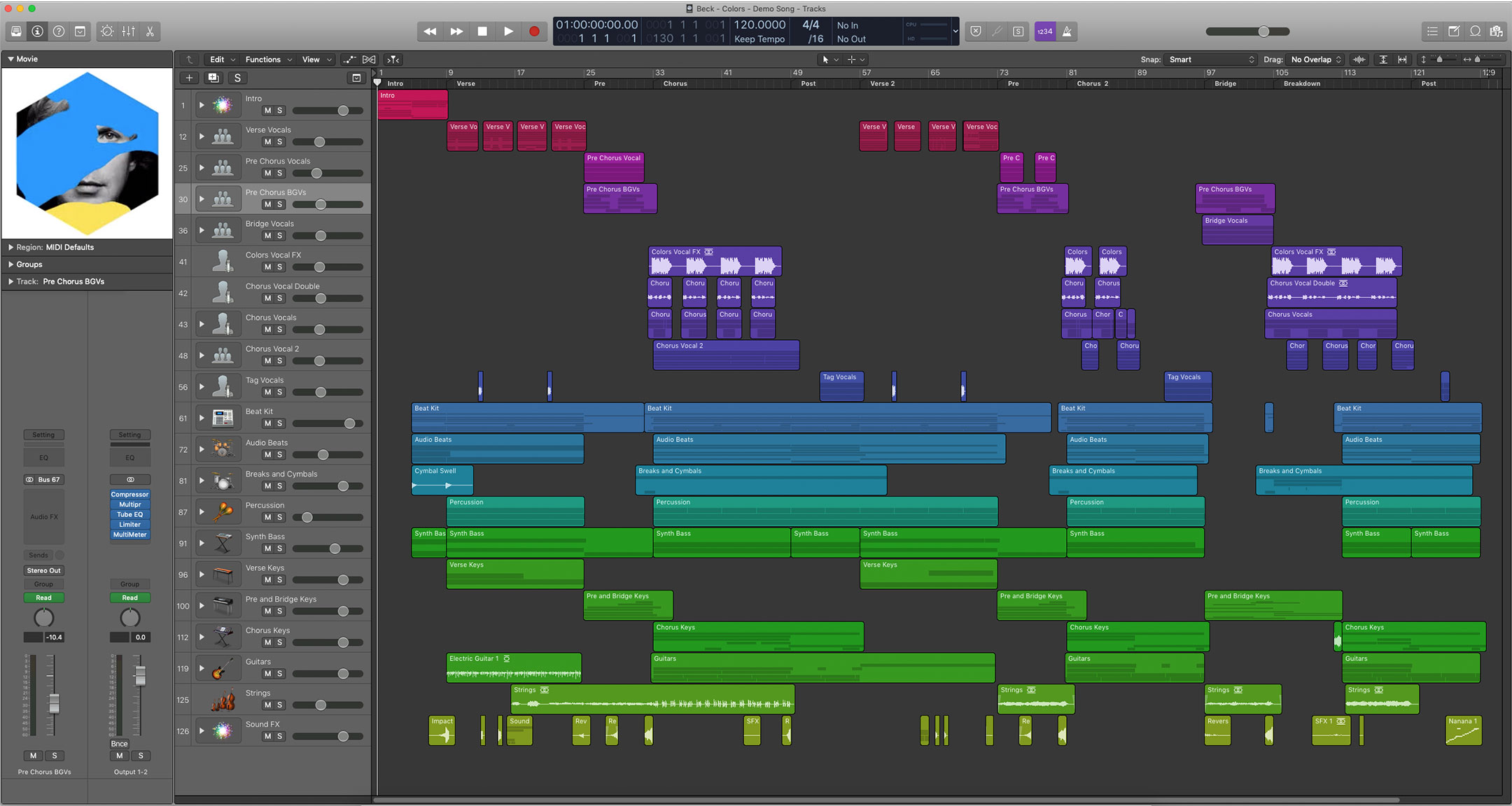Viewport: 1512px width, 806px height.
Task: Expand the Region MIDI Defaults section
Action: (x=11, y=247)
